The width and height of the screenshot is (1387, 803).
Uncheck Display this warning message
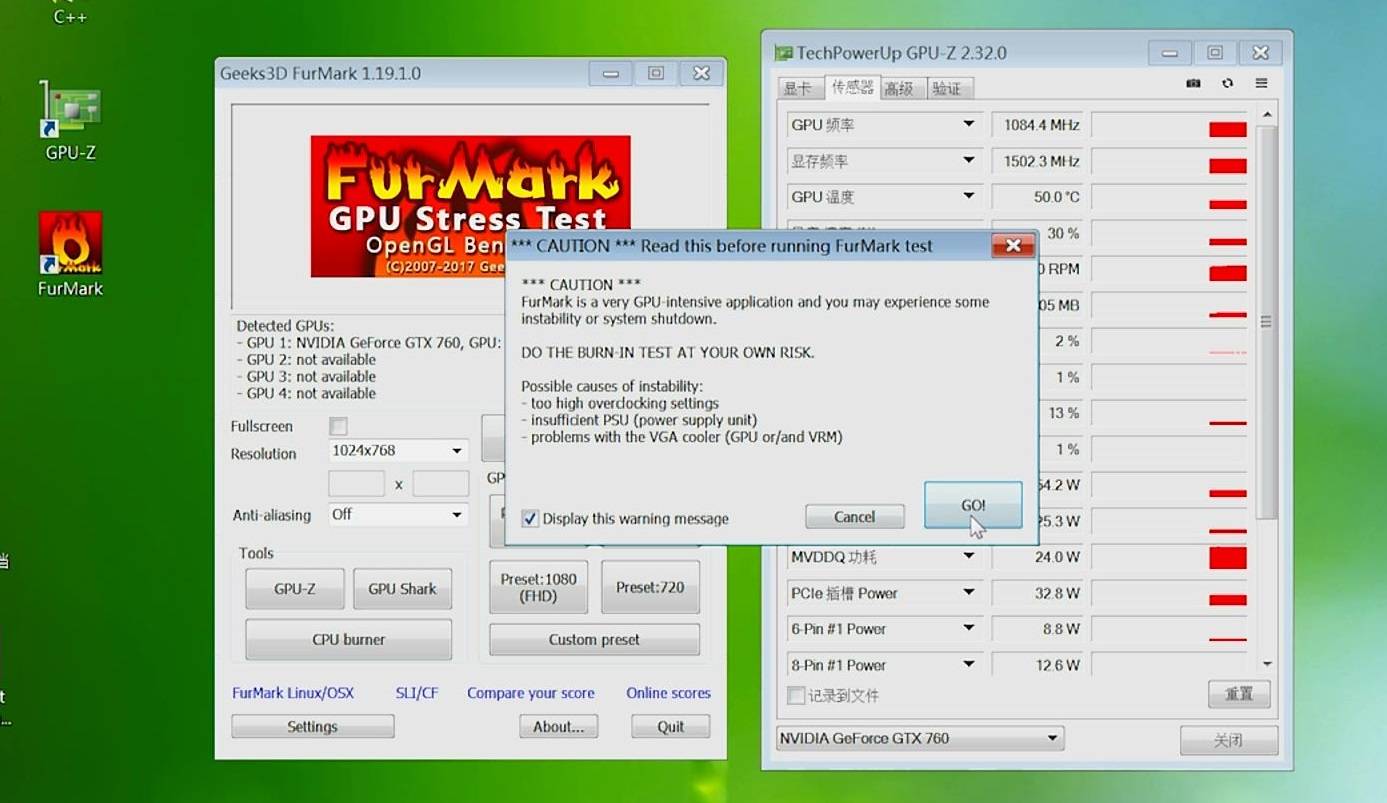tap(530, 518)
